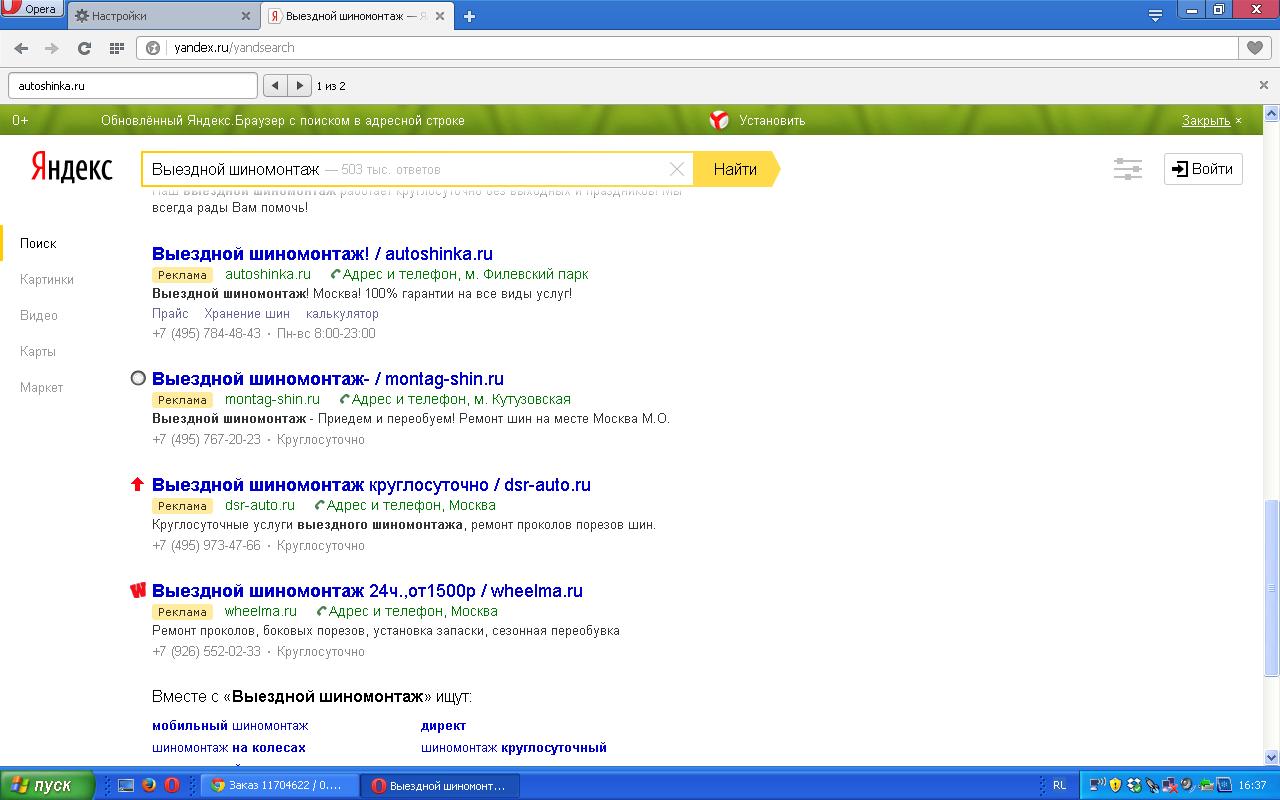Click the site globe icon in address bar
Image resolution: width=1280 pixels, height=800 pixels.
coord(153,48)
